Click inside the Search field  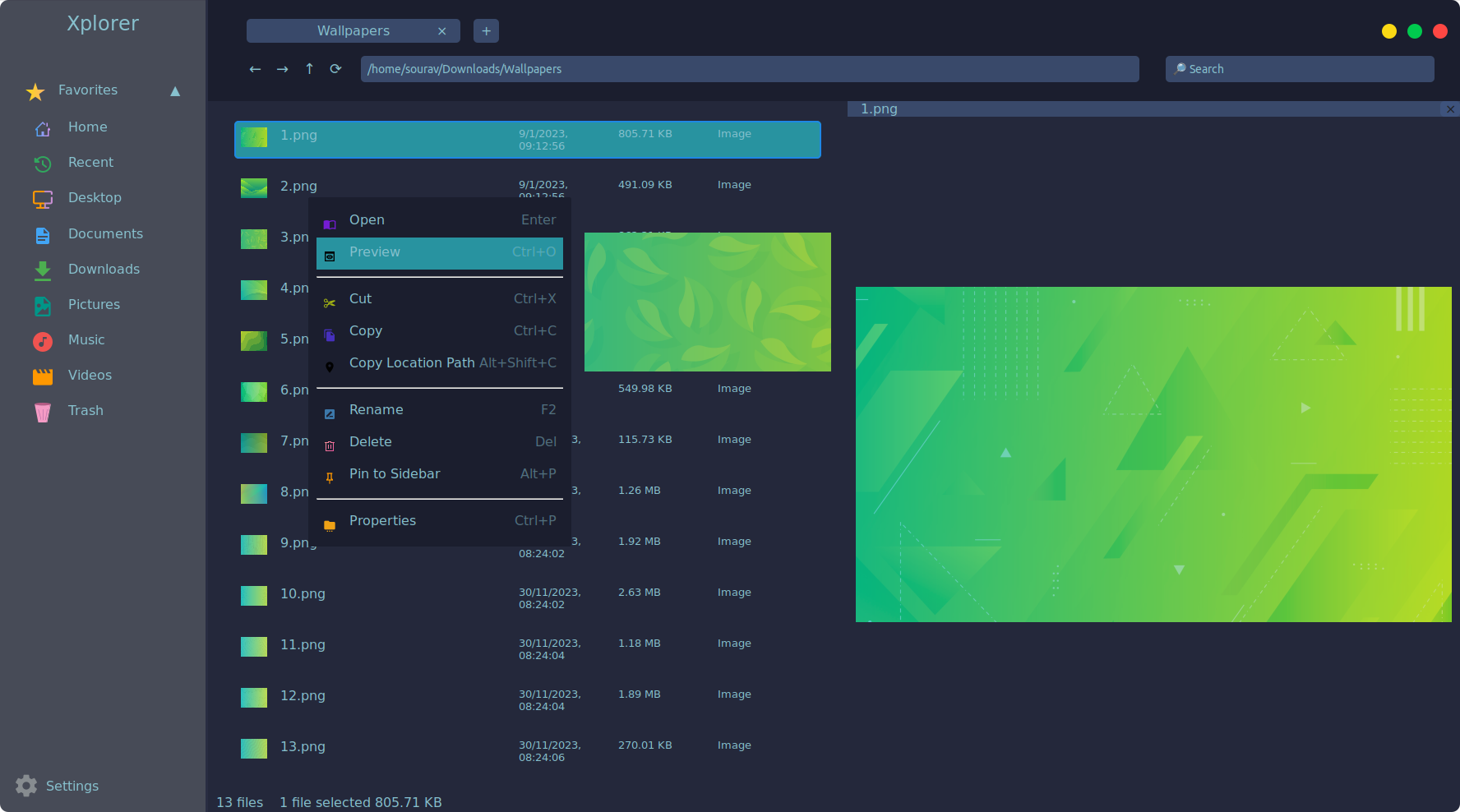pyautogui.click(x=1299, y=69)
